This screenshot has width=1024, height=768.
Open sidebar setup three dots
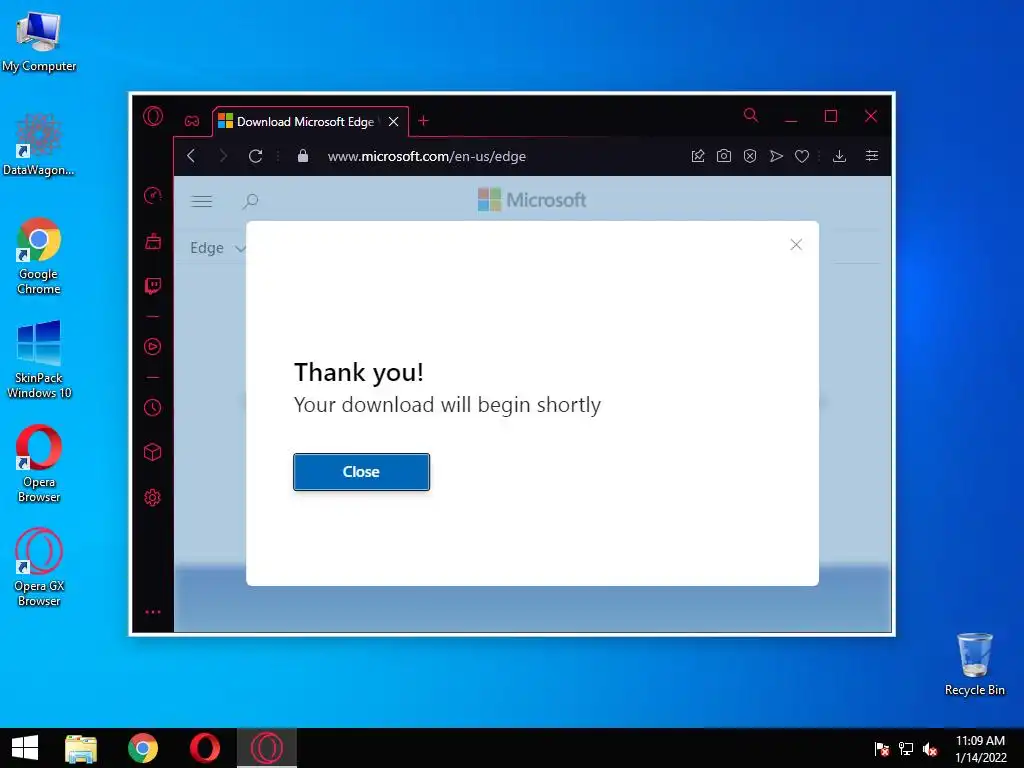tap(153, 613)
